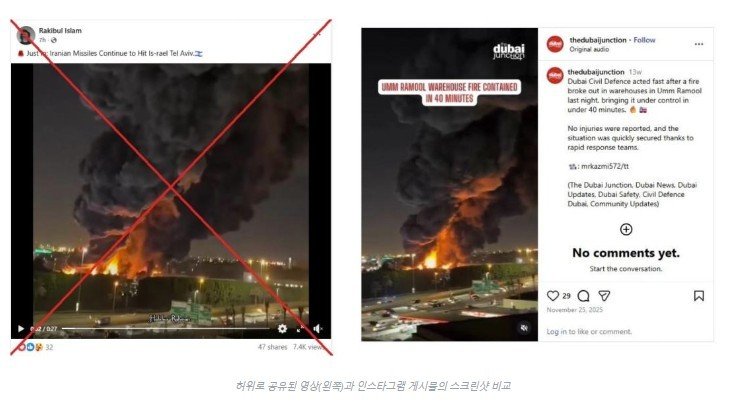This screenshot has height=411, width=731.
Task: Open thedubaijunction avatar in post header
Action: tap(555, 44)
